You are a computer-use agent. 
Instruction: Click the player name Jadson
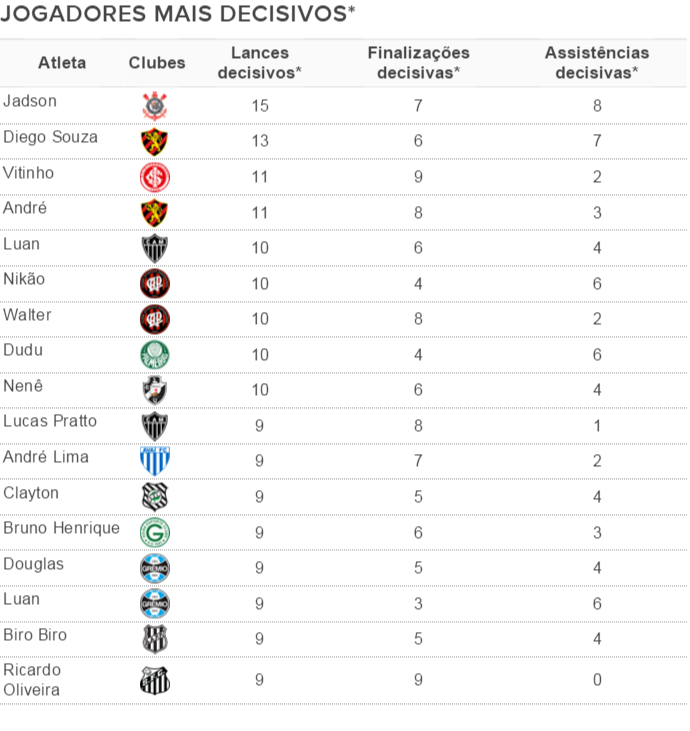pyautogui.click(x=30, y=101)
